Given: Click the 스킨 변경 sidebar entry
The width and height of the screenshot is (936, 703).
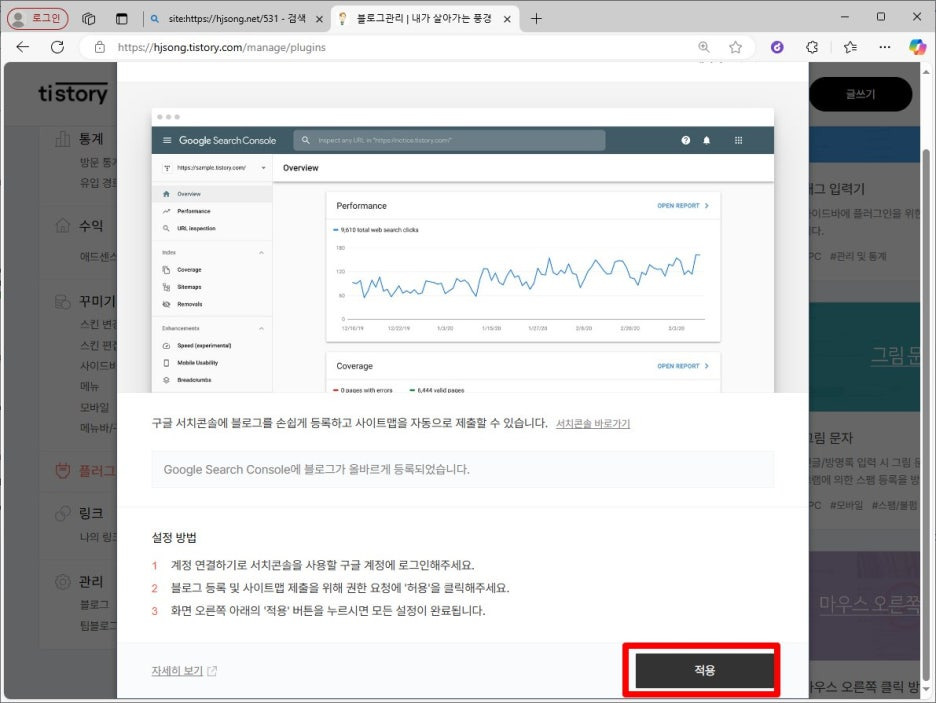Looking at the screenshot, I should pyautogui.click(x=98, y=325).
